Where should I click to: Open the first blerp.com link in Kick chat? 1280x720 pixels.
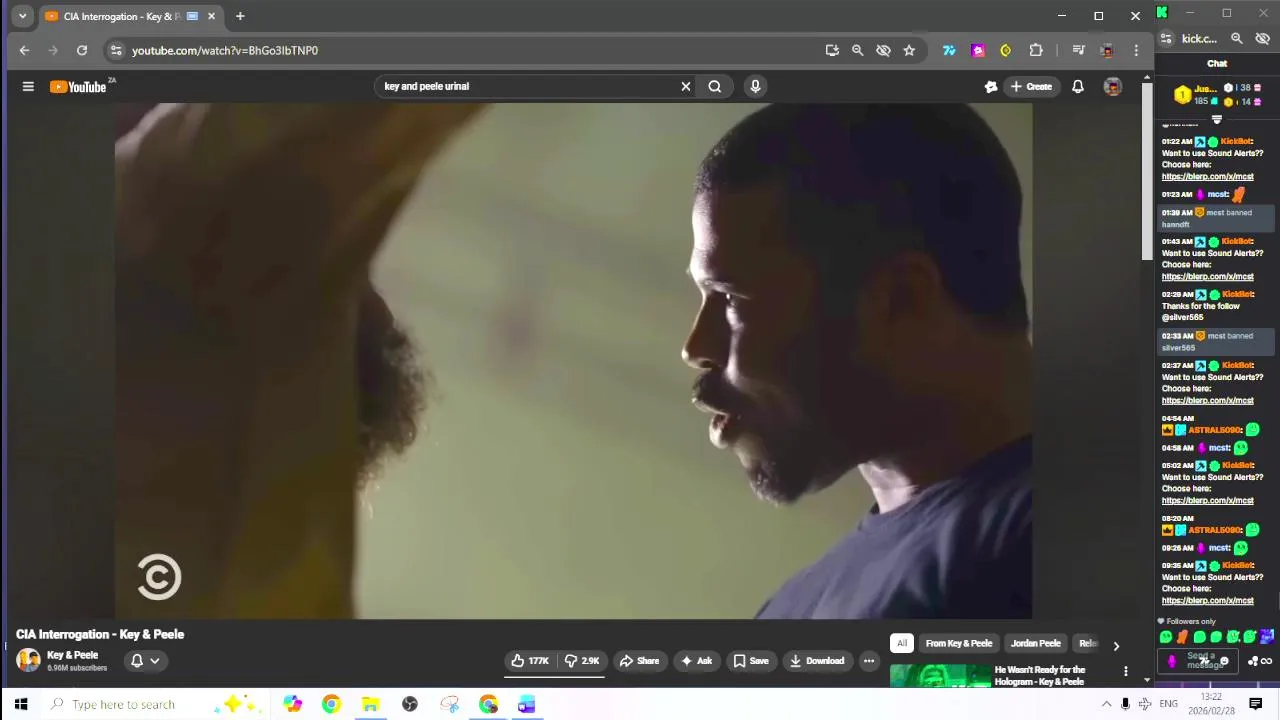tap(1207, 177)
